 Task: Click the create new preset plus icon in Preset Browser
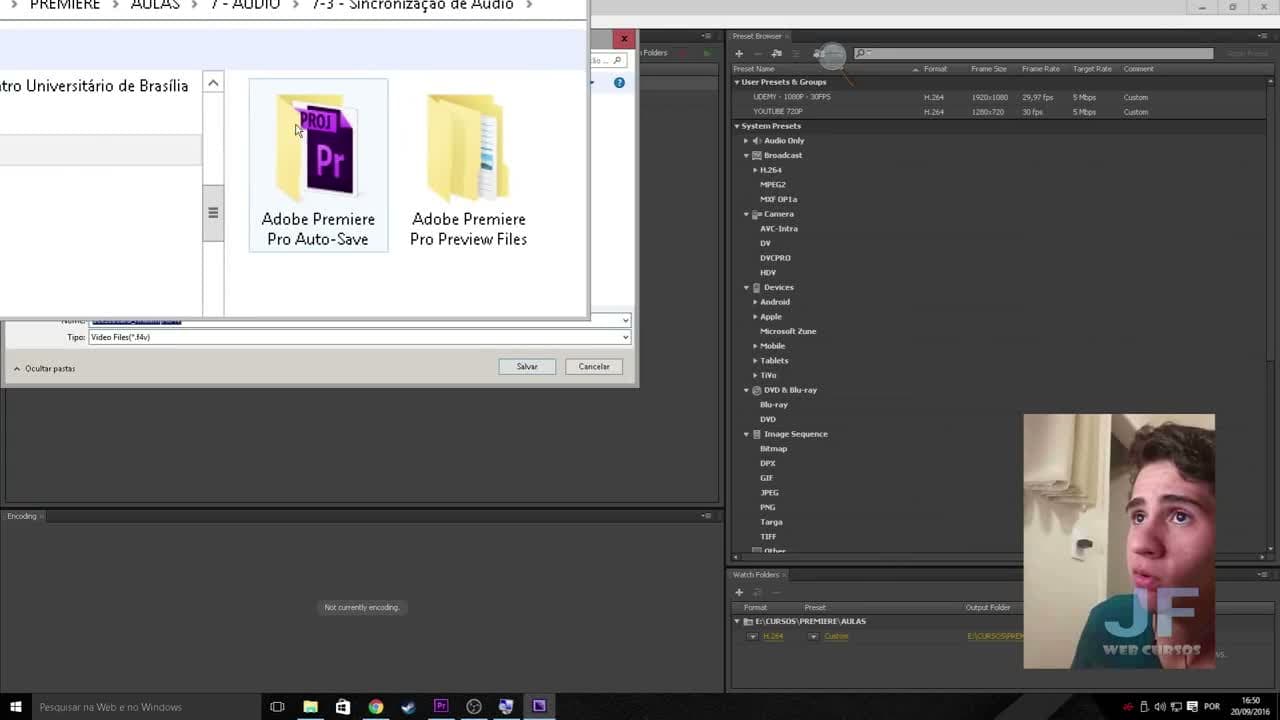(739, 53)
